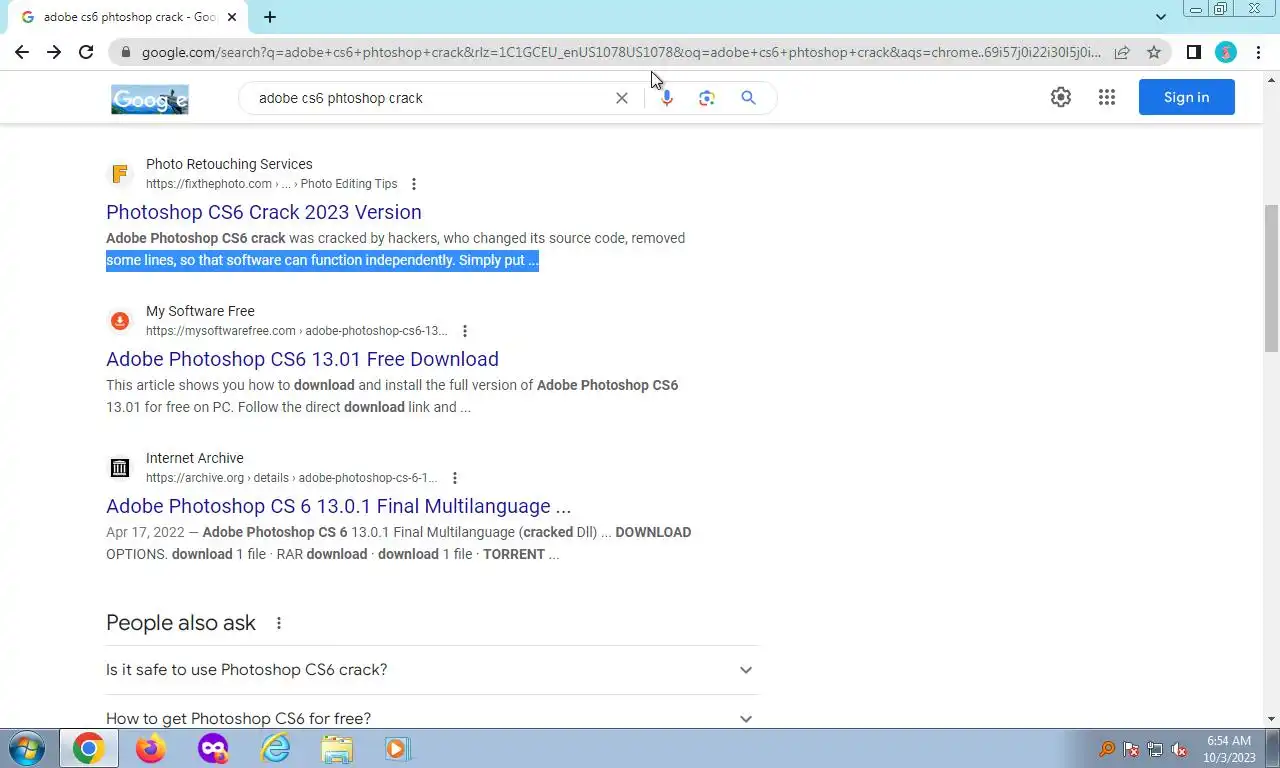Click the scrollbar down arrow
Screen dimensions: 1280x768
tap(1271, 719)
